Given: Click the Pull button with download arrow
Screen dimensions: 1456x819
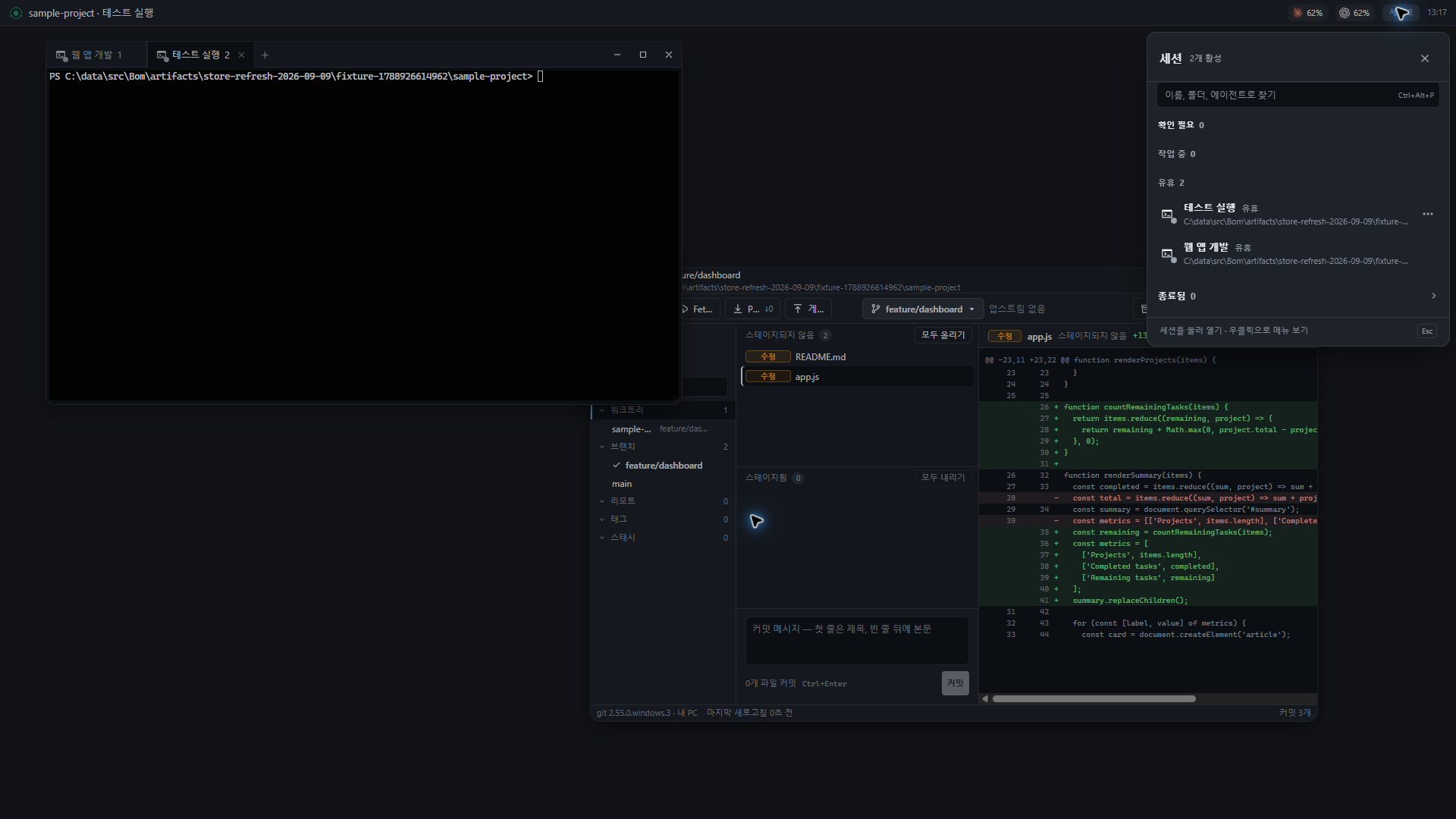Looking at the screenshot, I should click(x=753, y=309).
